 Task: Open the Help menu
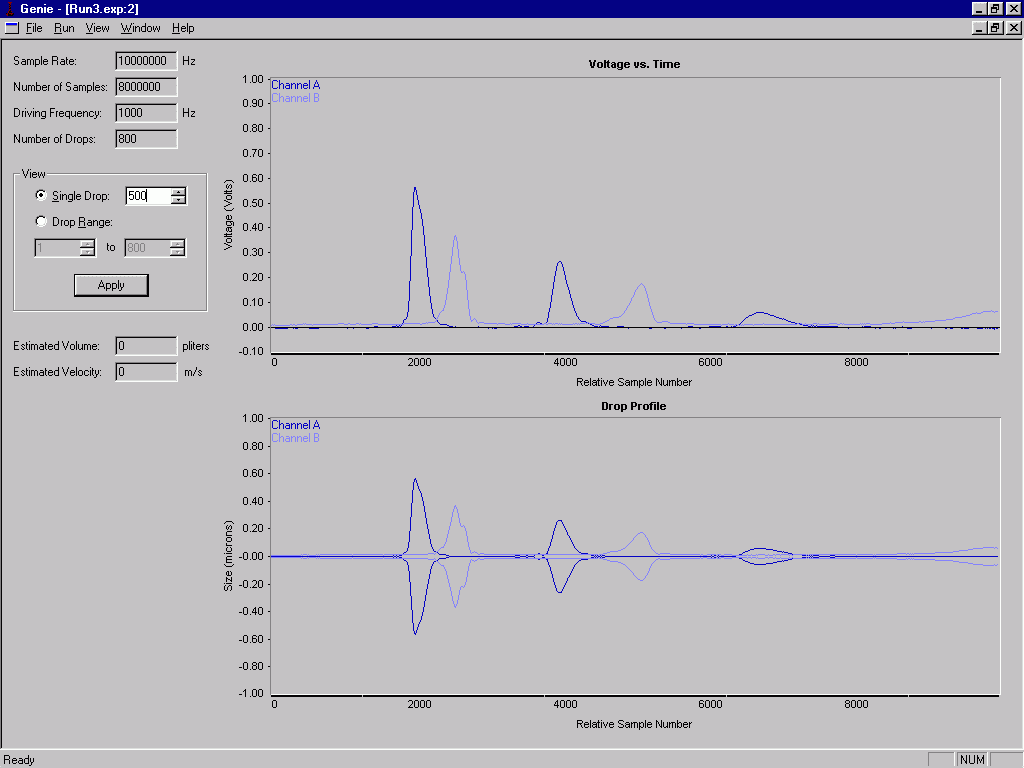tap(183, 28)
